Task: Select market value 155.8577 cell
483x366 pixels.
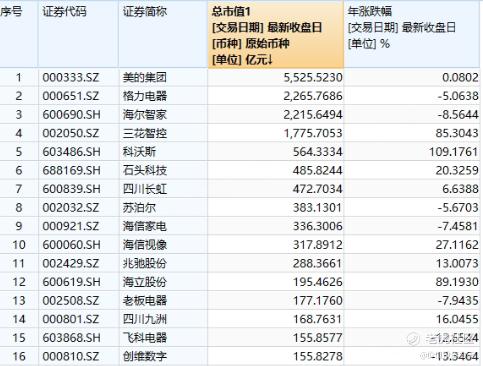Action: 276,338
